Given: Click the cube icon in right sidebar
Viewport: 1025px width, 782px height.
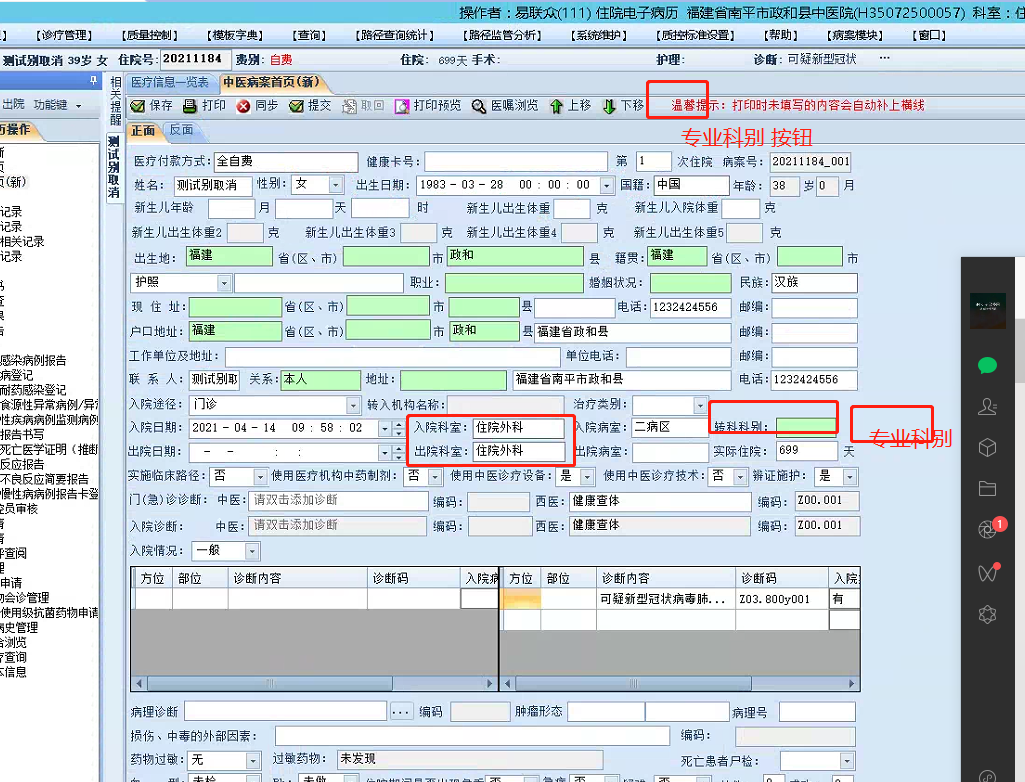Looking at the screenshot, I should (987, 448).
